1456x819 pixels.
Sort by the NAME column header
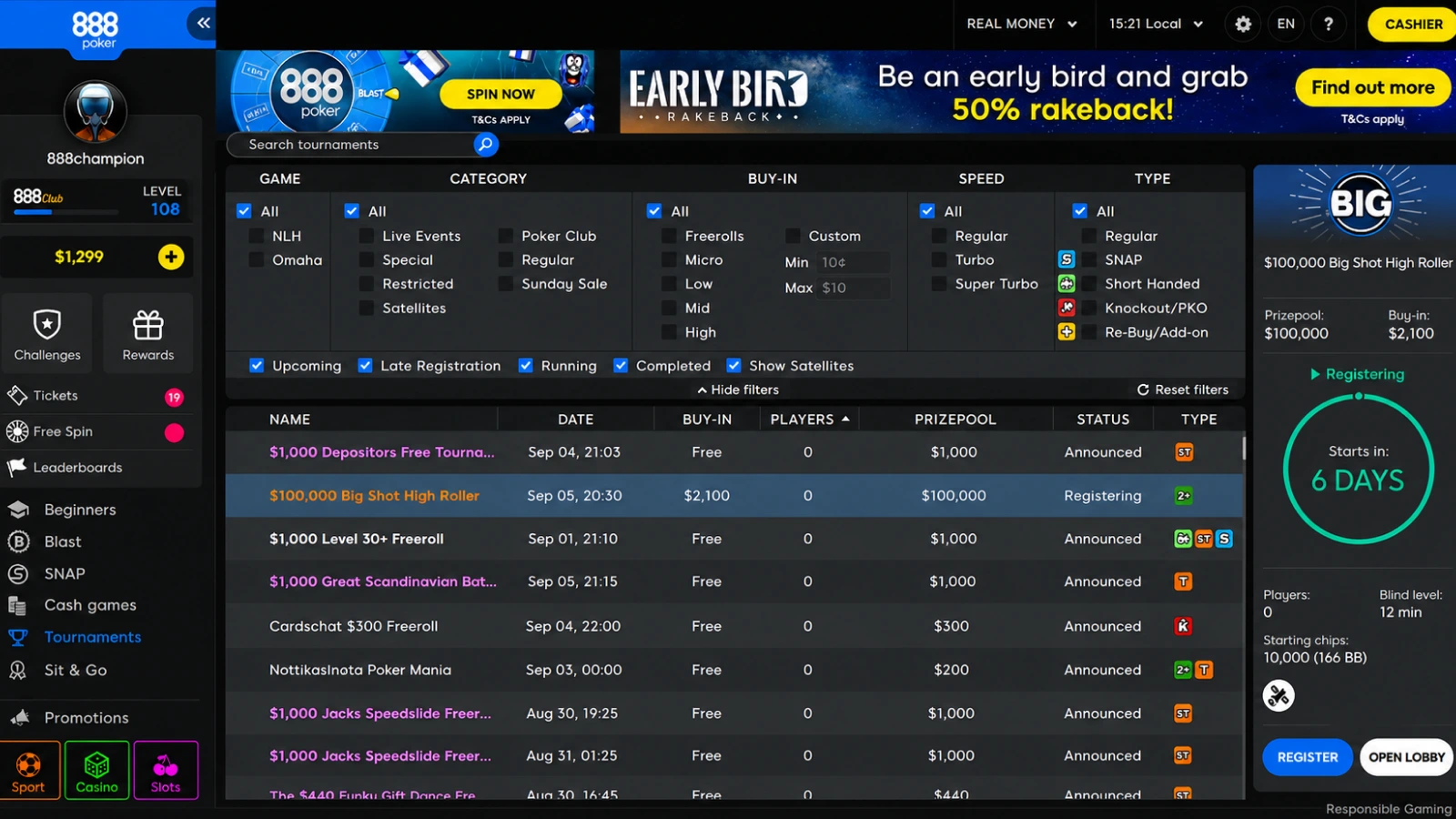pos(289,420)
